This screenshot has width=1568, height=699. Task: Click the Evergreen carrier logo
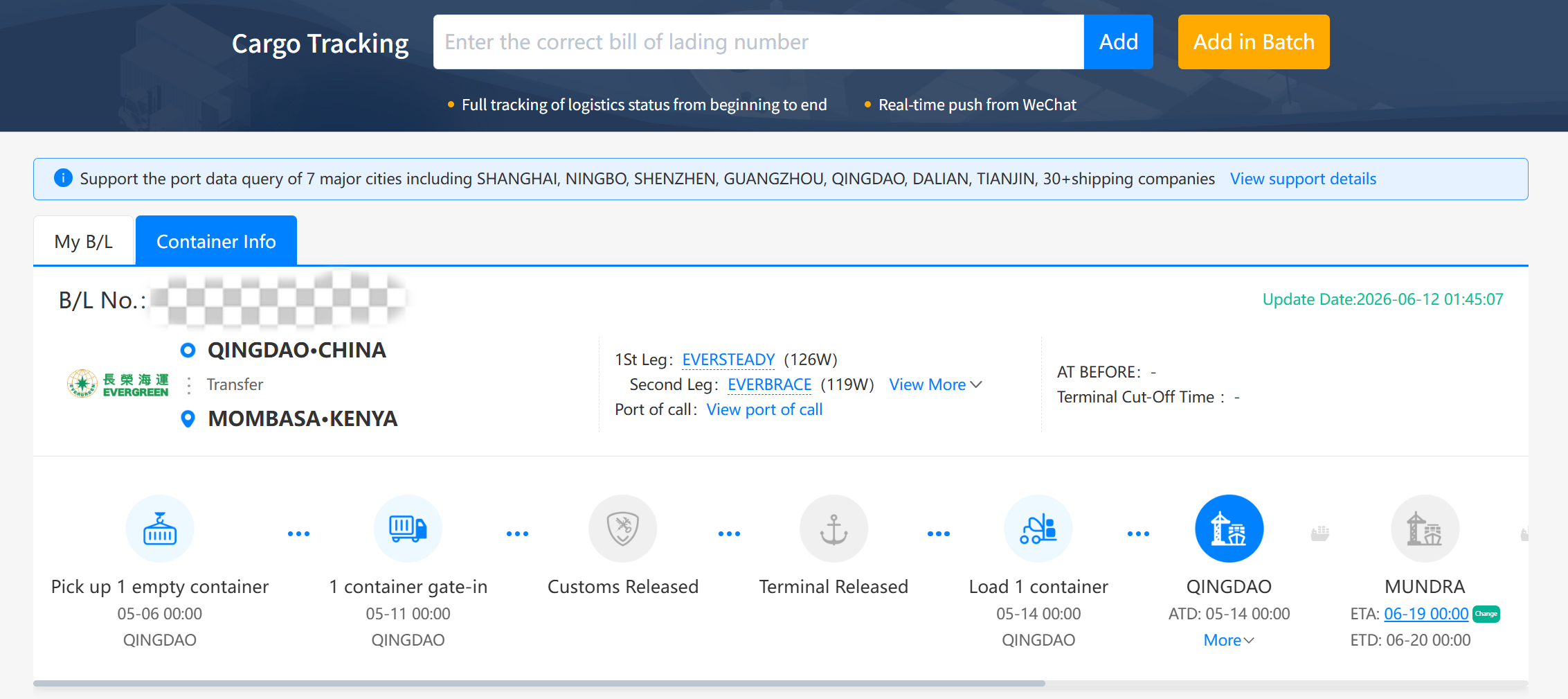[x=118, y=384]
